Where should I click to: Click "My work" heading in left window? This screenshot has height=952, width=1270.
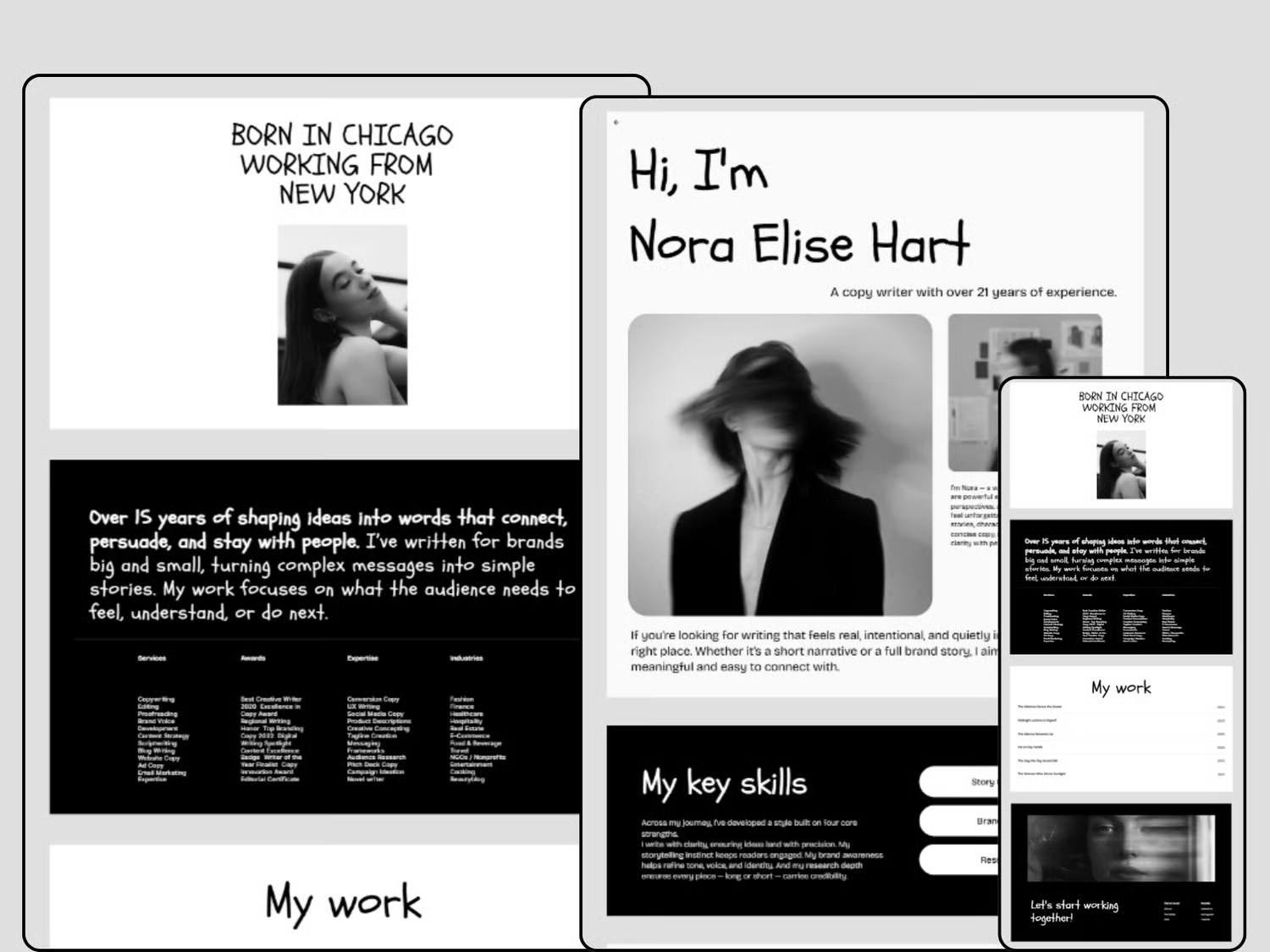point(343,902)
